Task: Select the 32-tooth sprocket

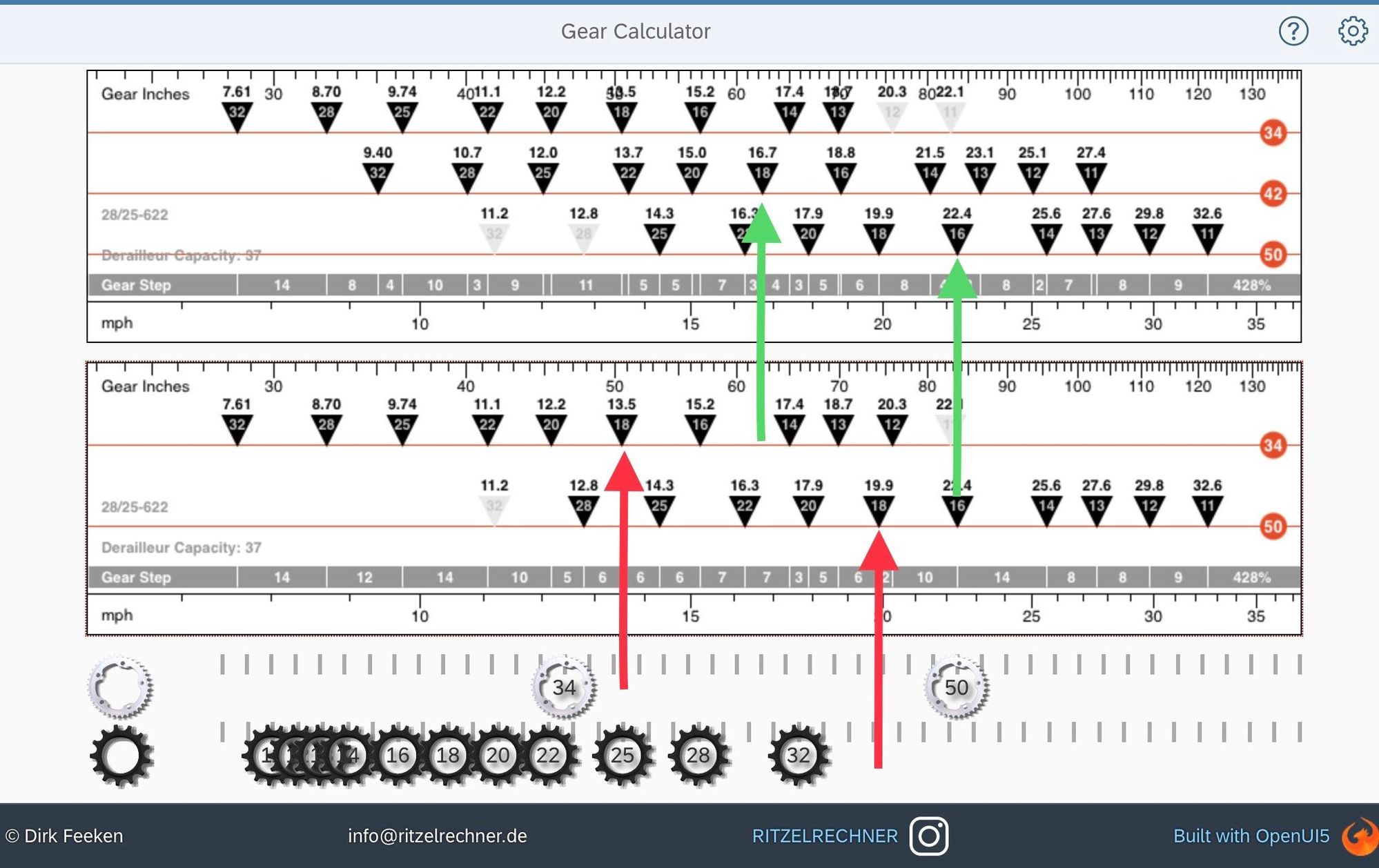Action: coord(799,756)
